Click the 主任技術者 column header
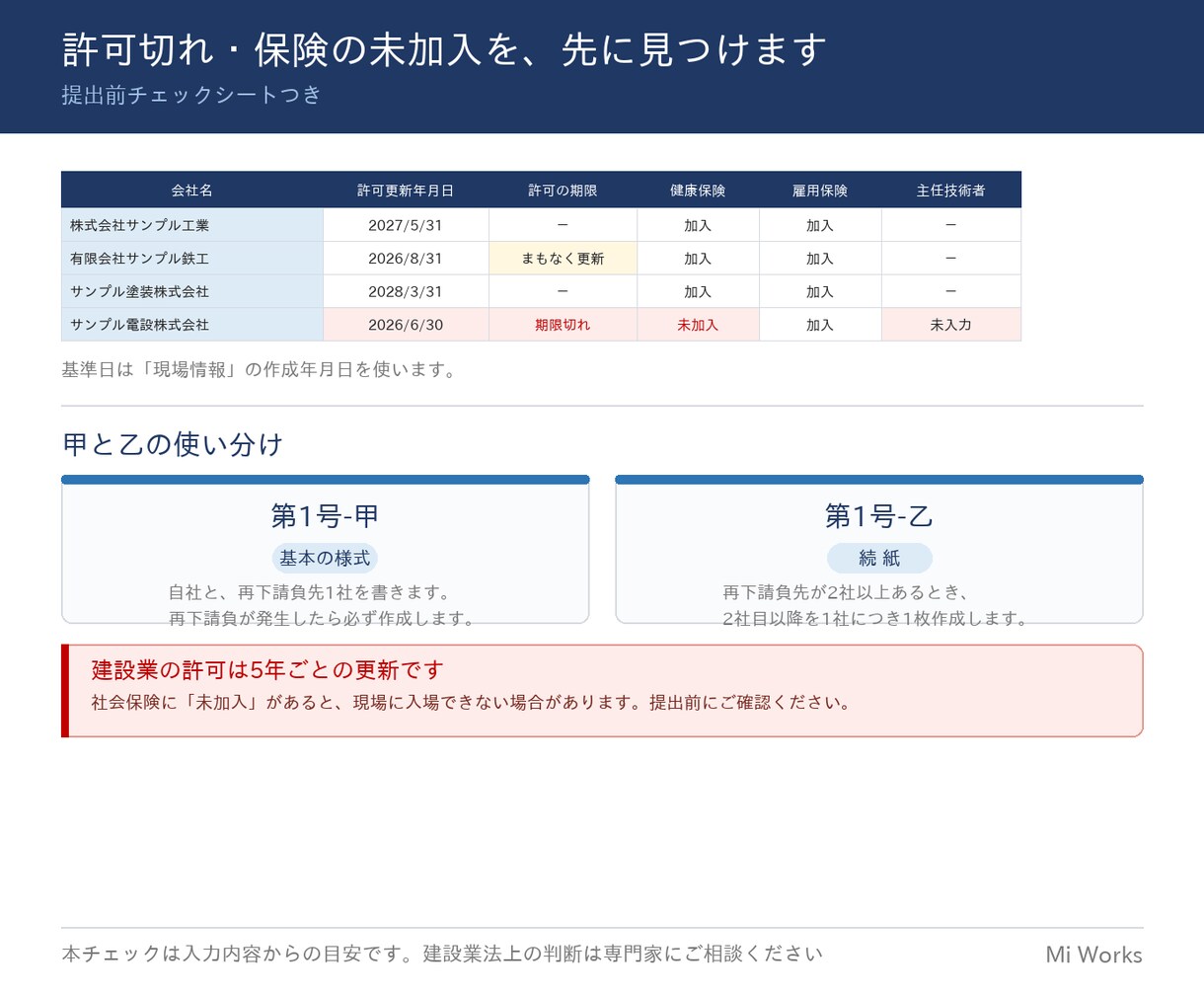The width and height of the screenshot is (1204, 995). (951, 190)
